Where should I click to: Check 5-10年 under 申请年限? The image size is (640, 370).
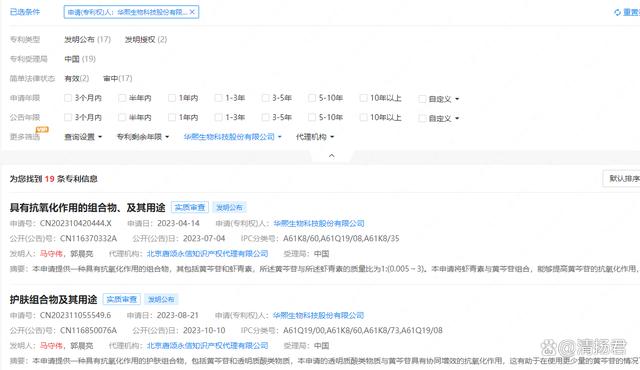click(x=312, y=98)
